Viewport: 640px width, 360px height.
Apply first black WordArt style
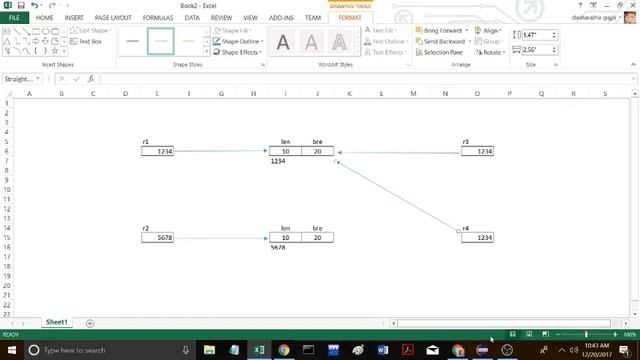283,42
